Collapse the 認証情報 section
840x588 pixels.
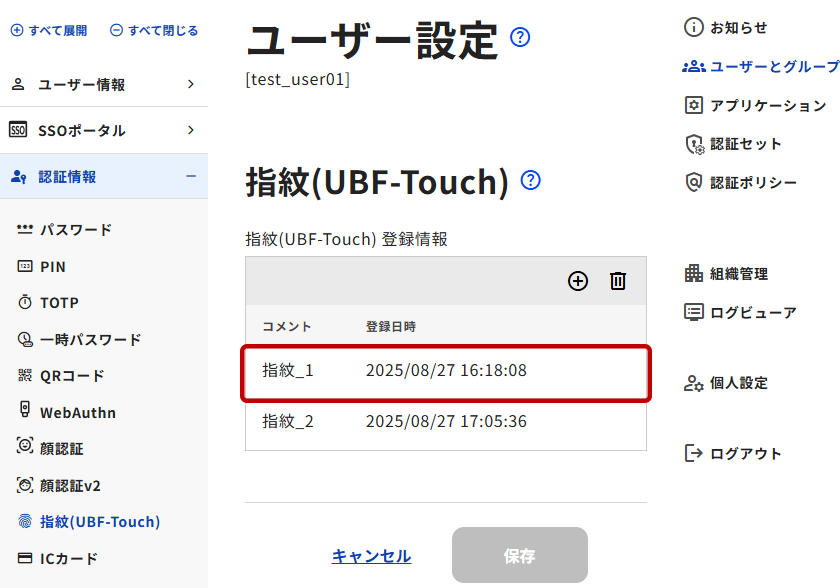pos(103,177)
